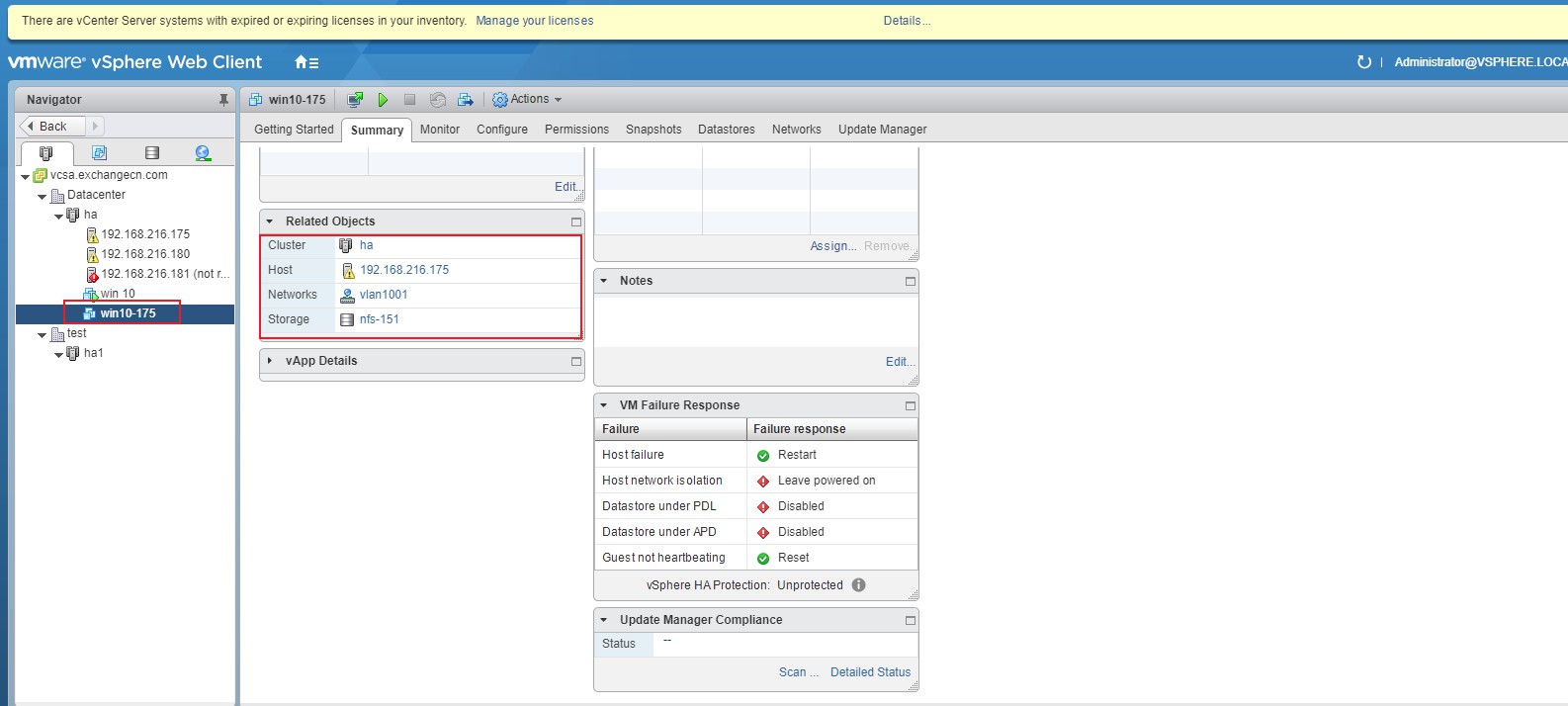The image size is (1568, 706).
Task: Open the Storage inventory tab icon
Action: coord(151,153)
